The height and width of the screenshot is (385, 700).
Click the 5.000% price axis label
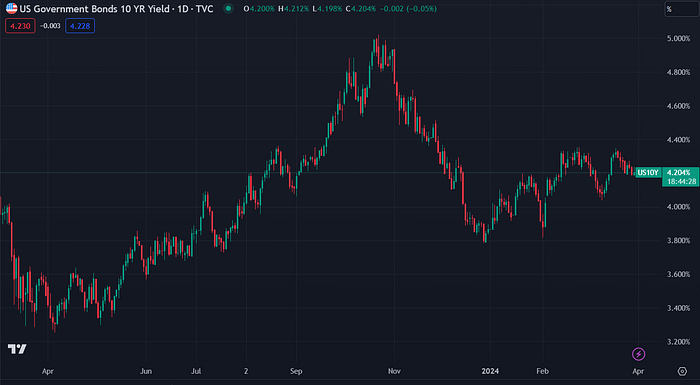tap(679, 39)
